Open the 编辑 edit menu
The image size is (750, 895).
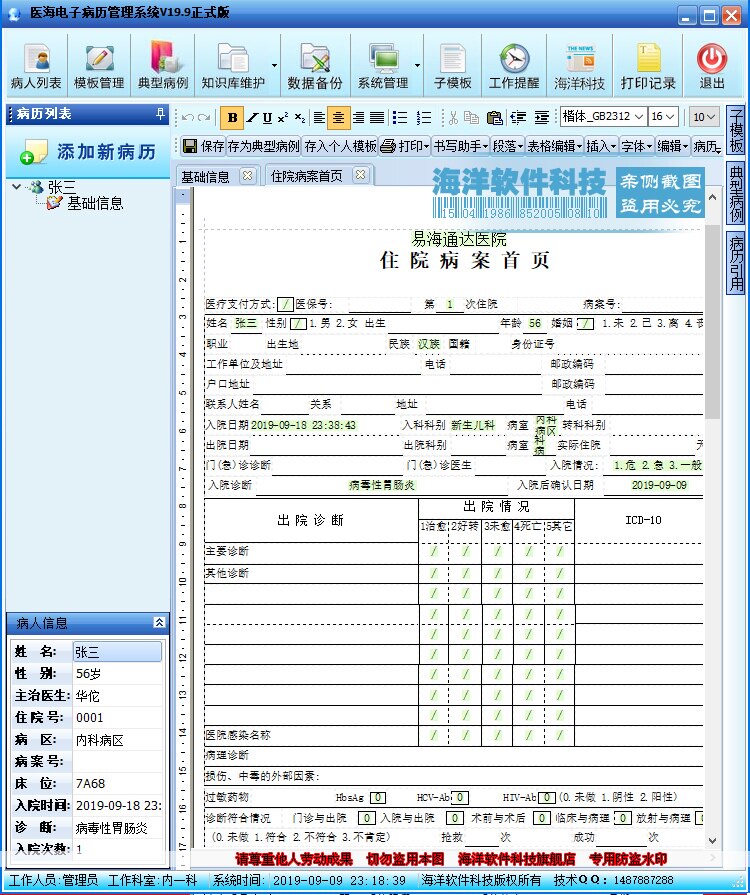pos(672,146)
